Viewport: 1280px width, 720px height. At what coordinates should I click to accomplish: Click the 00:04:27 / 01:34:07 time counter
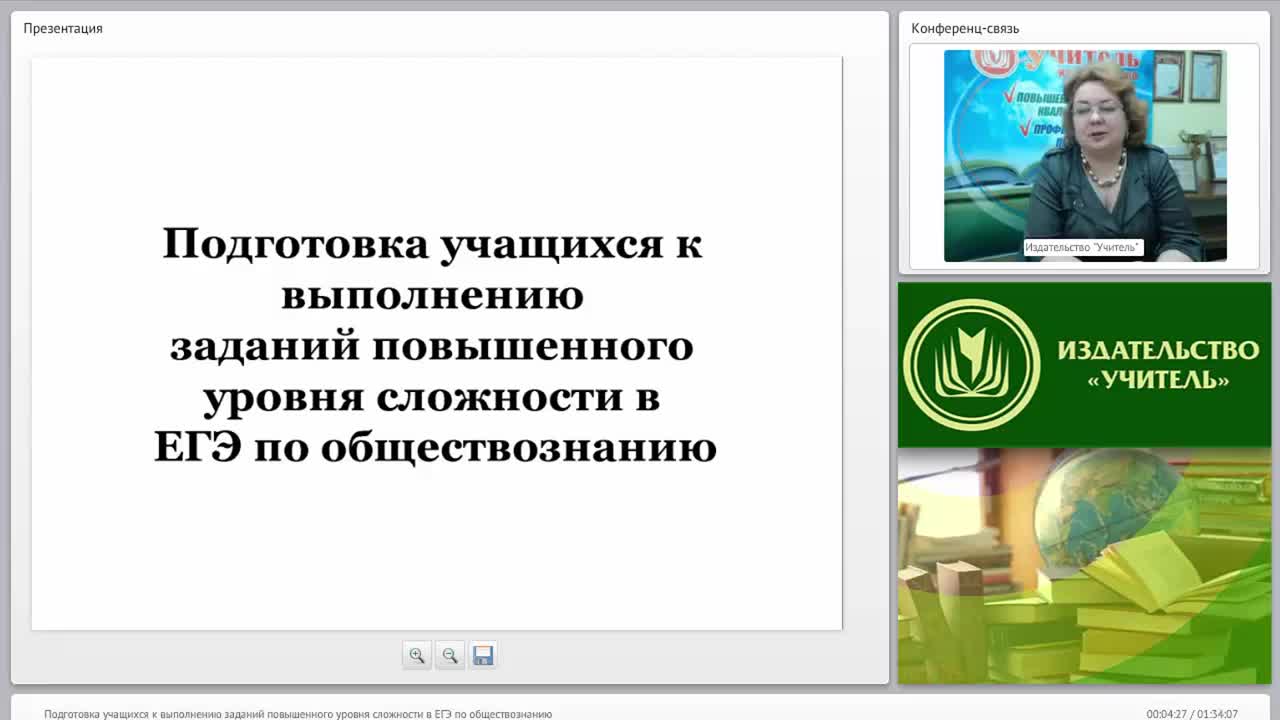click(1192, 714)
